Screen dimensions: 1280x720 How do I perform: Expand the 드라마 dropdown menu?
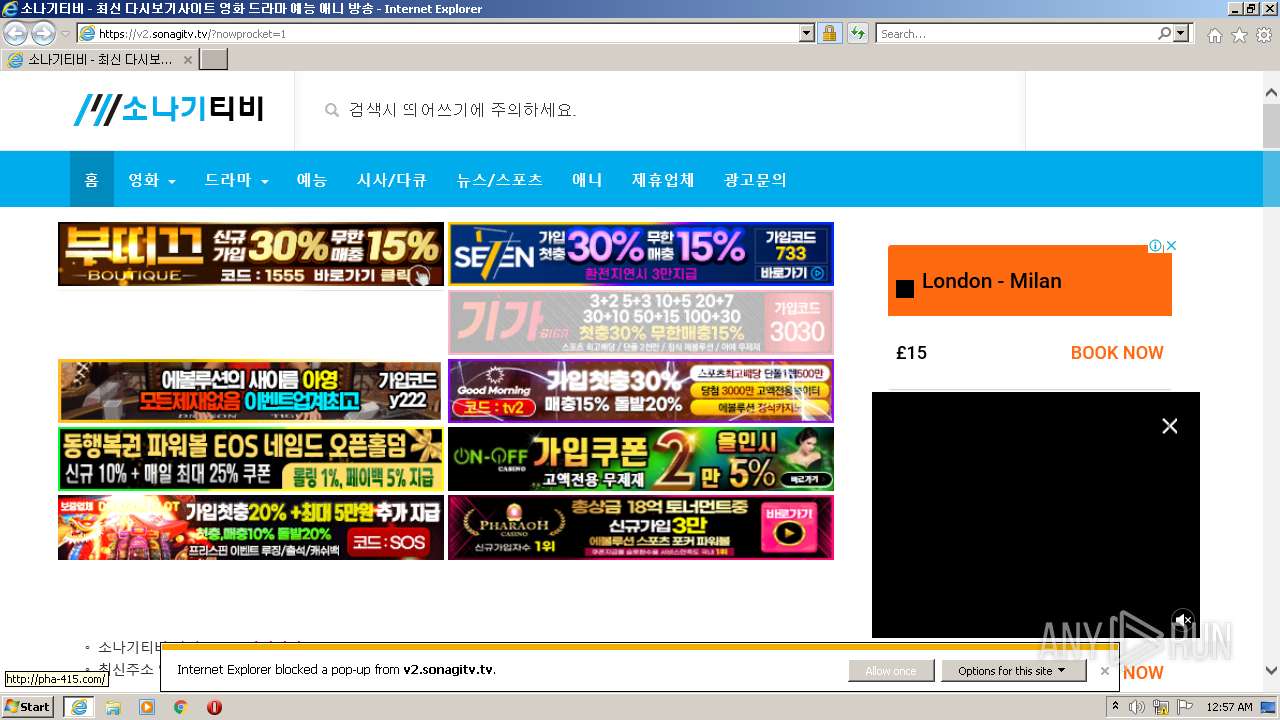236,179
